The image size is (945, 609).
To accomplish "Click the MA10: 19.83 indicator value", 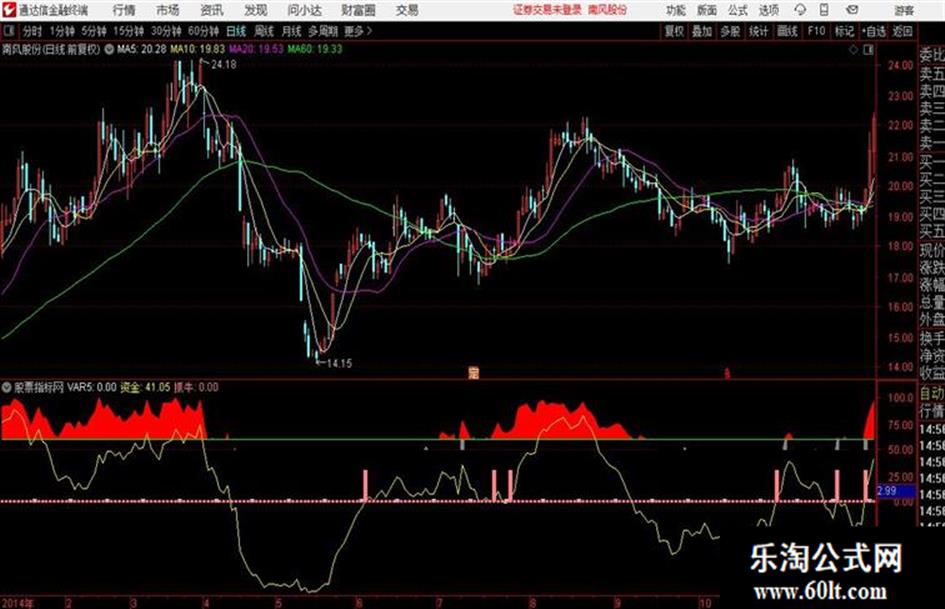I will tap(198, 49).
